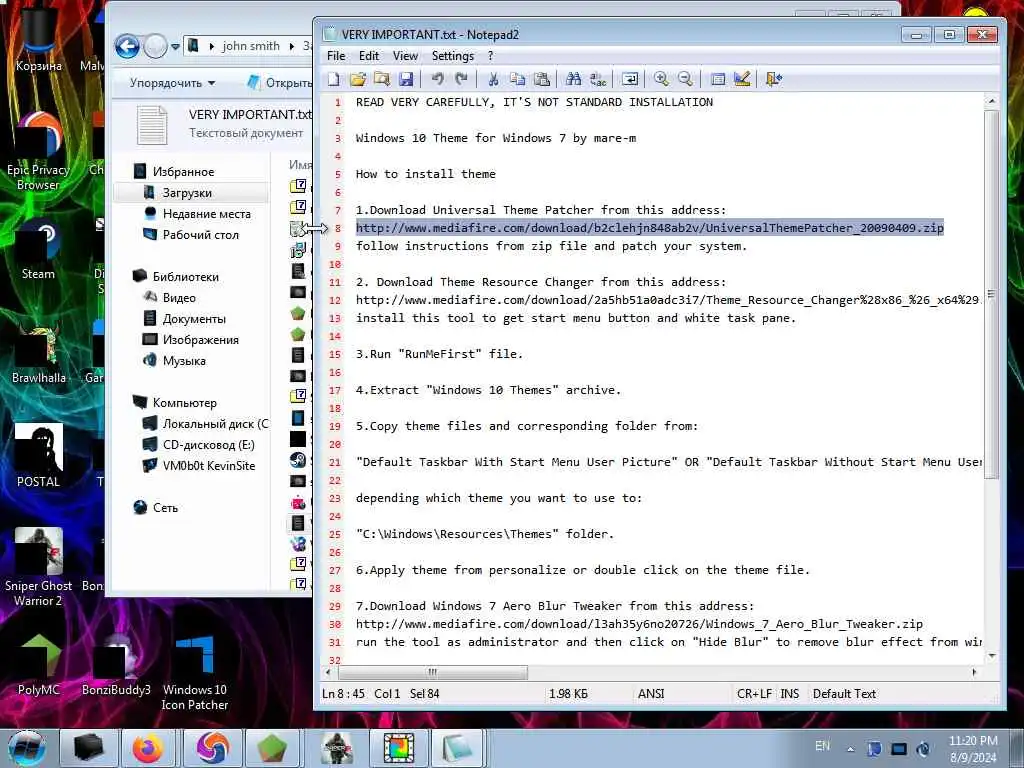The image size is (1024, 768).
Task: Open CD-дисковод (E:) in Explorer sidebar
Action: (x=208, y=445)
